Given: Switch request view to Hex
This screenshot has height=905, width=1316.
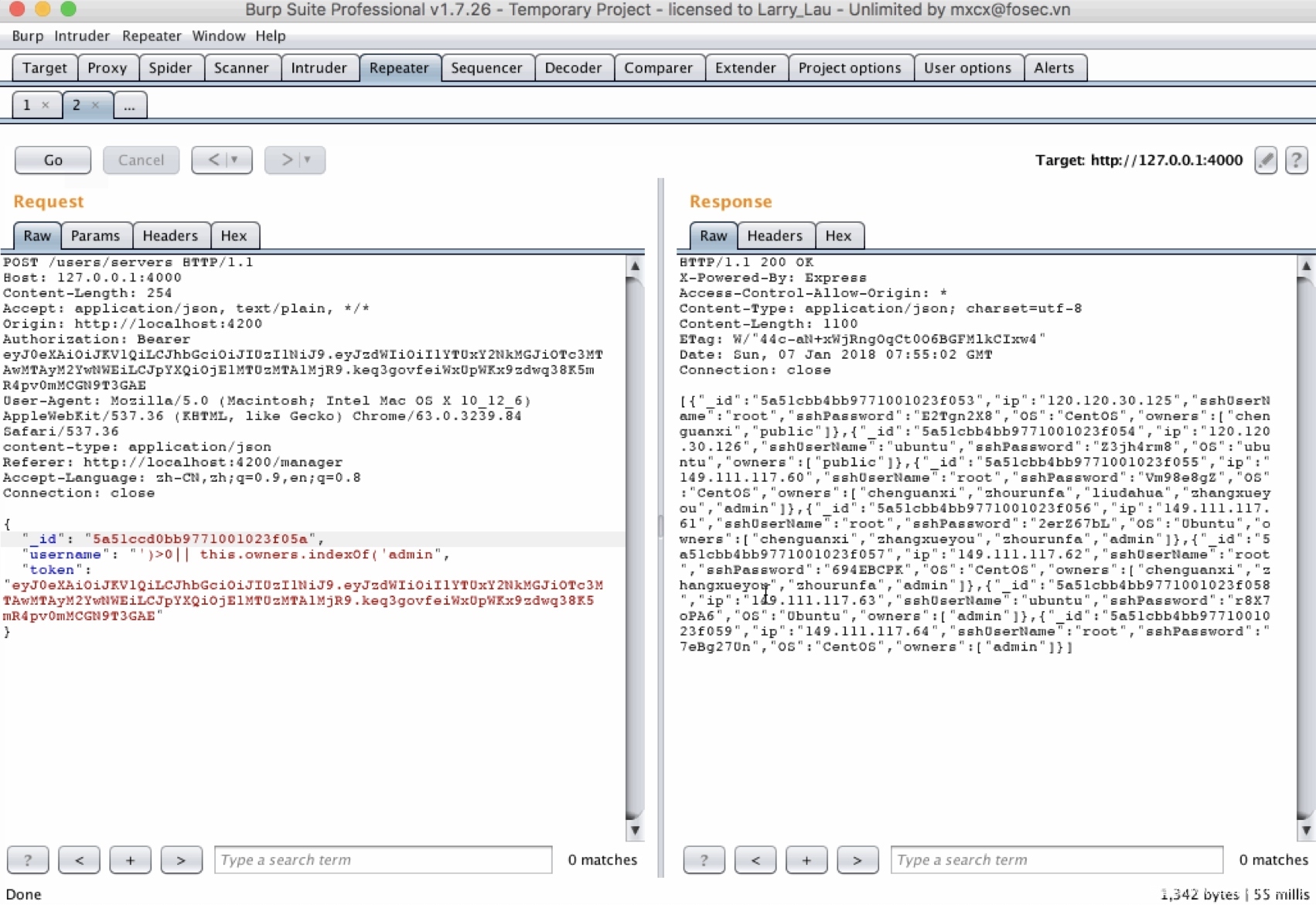Looking at the screenshot, I should [x=234, y=236].
